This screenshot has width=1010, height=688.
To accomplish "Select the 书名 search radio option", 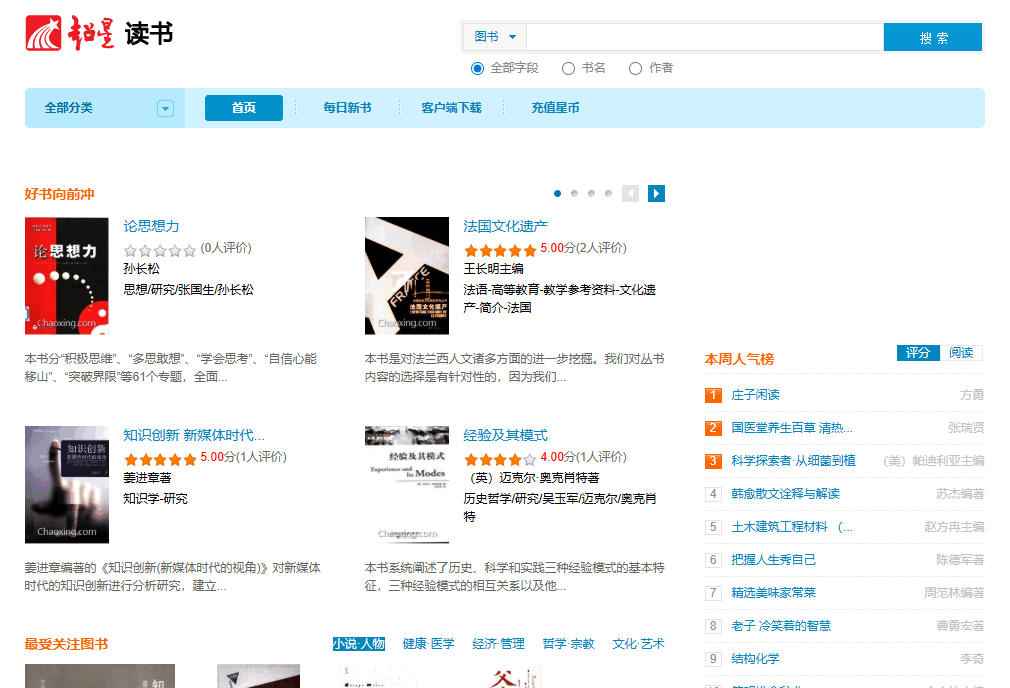I will pyautogui.click(x=568, y=68).
